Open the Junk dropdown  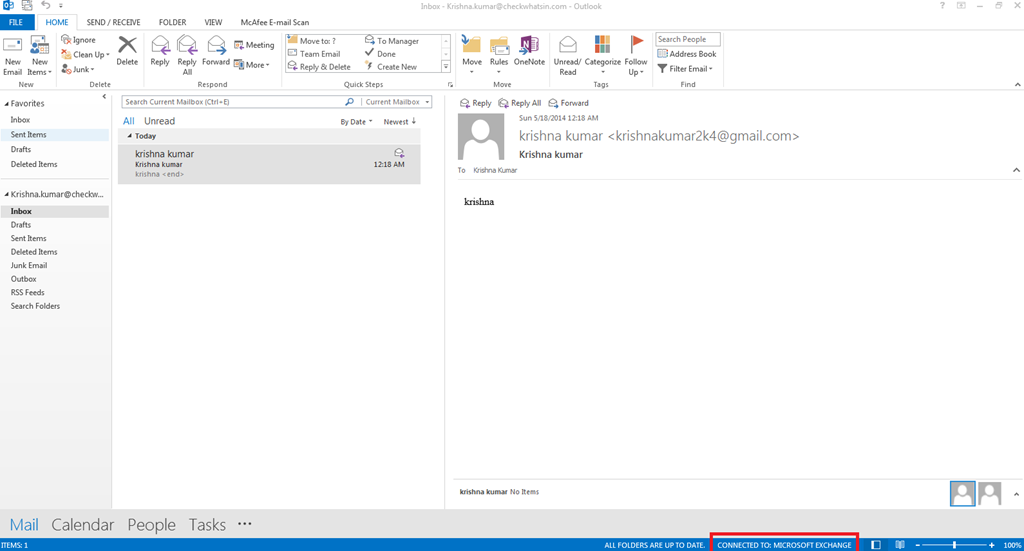tap(78, 69)
